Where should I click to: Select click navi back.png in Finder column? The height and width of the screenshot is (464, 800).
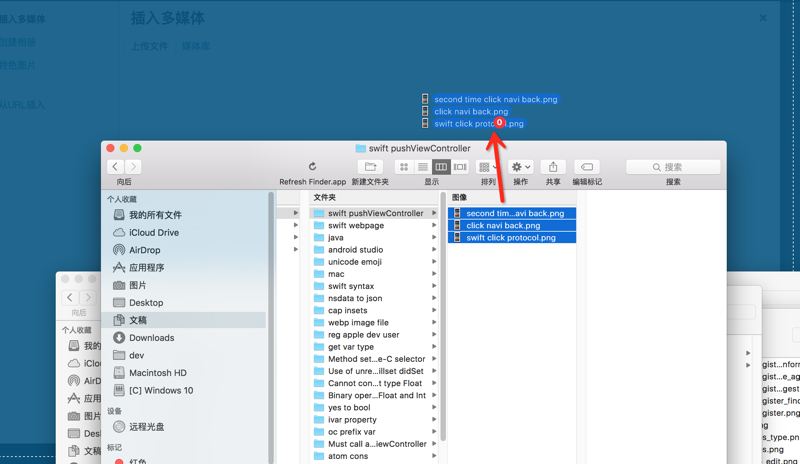tap(512, 225)
